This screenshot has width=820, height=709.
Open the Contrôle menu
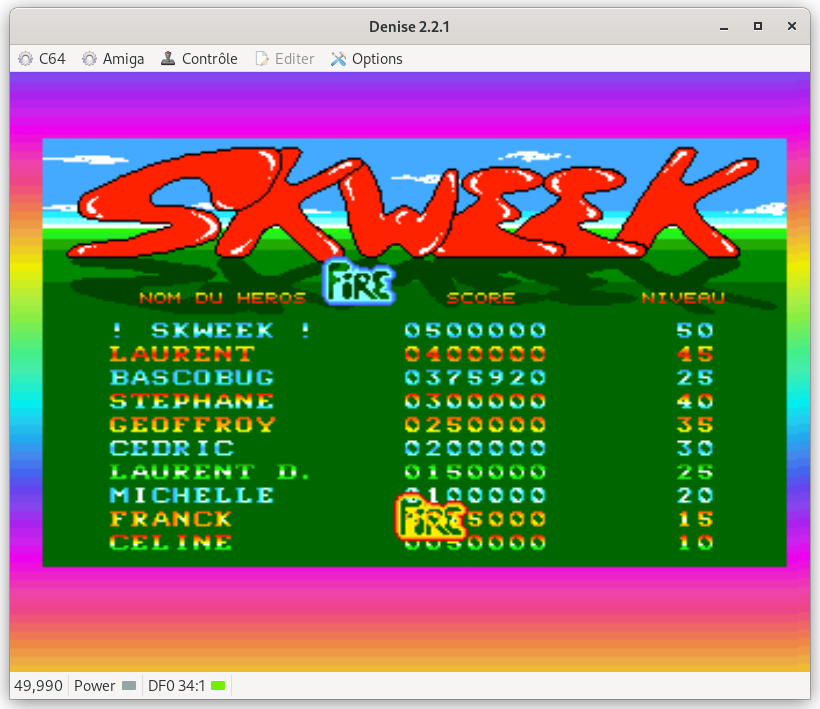[199, 59]
